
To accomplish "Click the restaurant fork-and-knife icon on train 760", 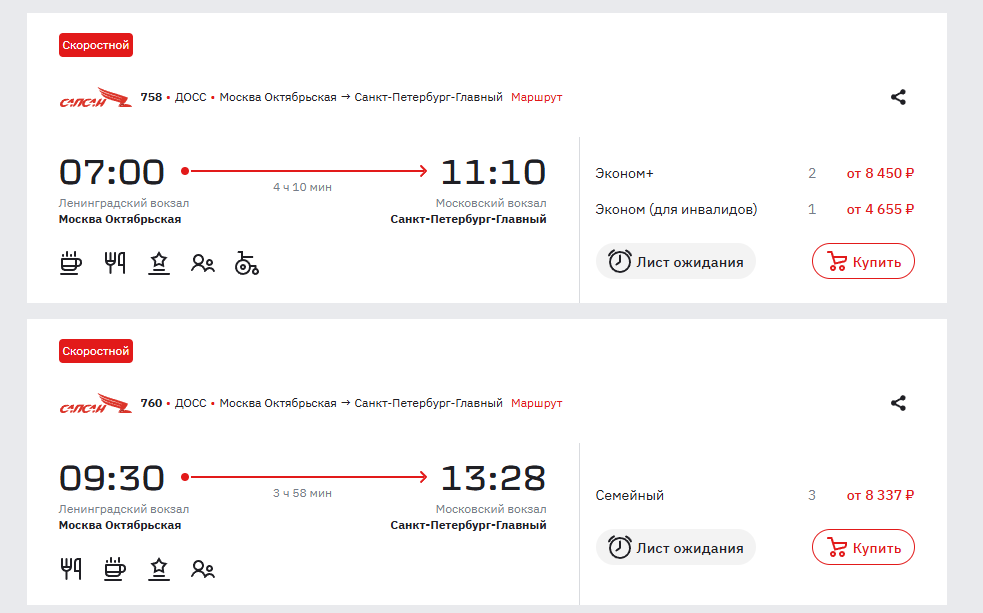I will coord(71,569).
